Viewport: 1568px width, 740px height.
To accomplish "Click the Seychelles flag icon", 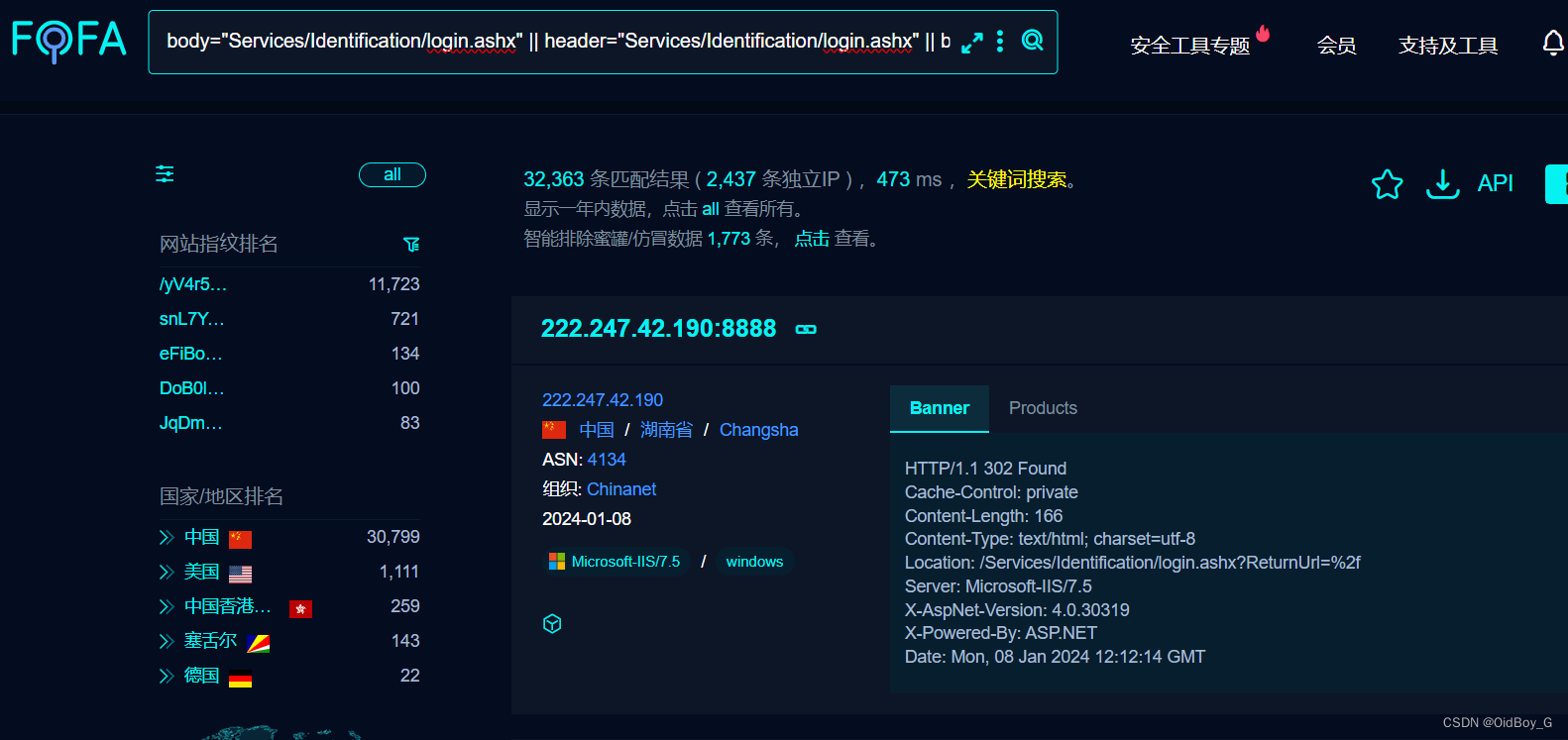I will coord(259,644).
